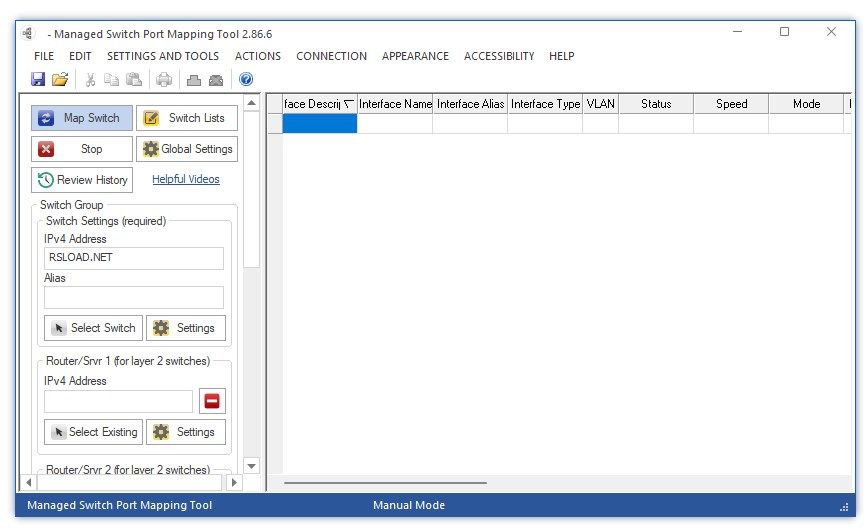The height and width of the screenshot is (531, 866).
Task: Click left panel horizontal scroll right arrow
Action: (234, 482)
